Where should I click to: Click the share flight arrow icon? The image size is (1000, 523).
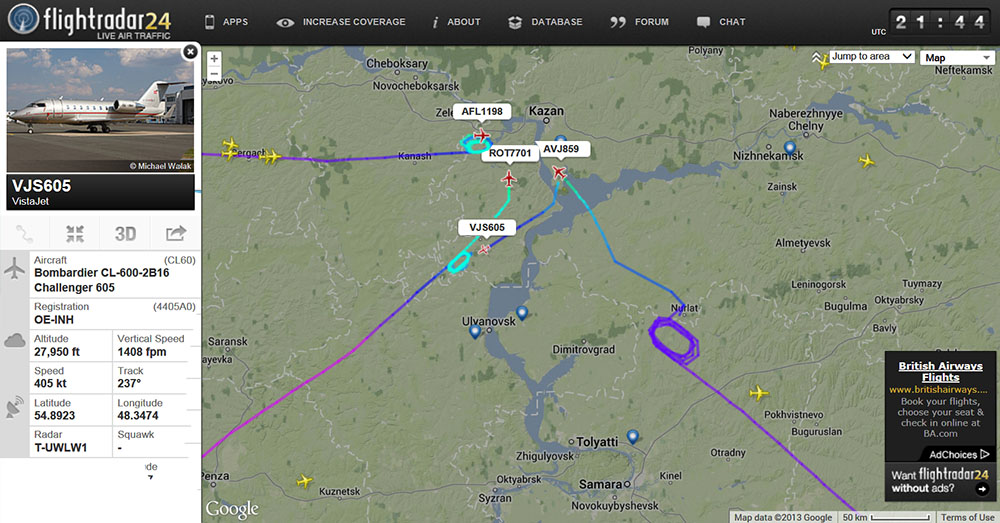click(176, 234)
